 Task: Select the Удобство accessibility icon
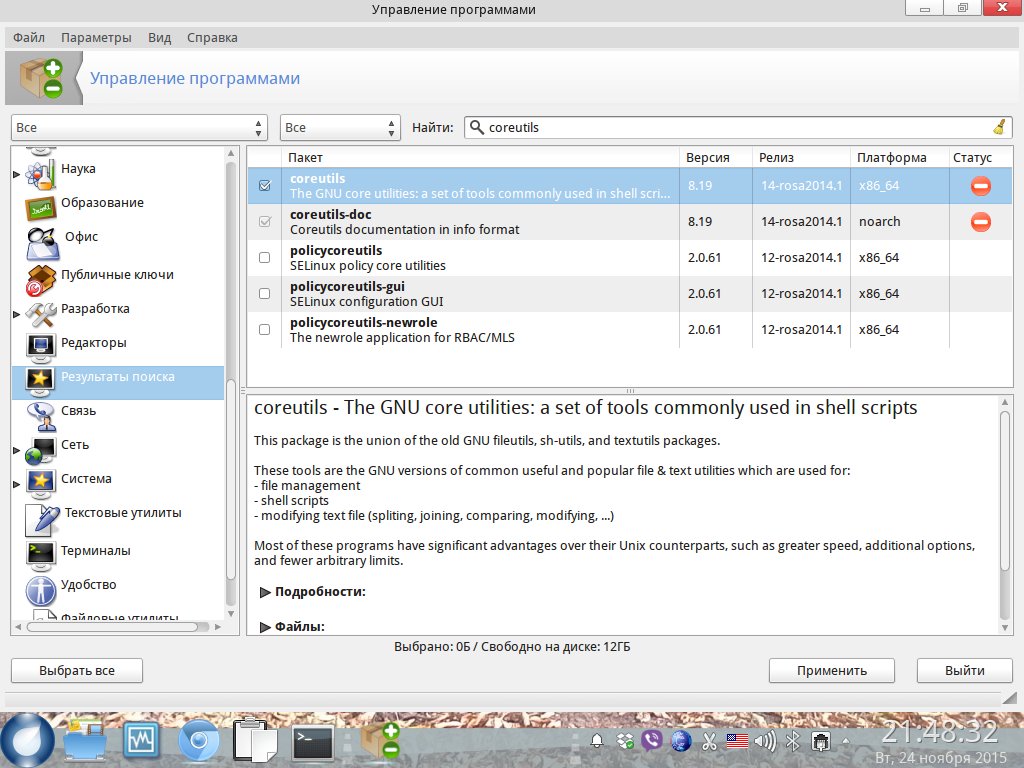[40, 590]
